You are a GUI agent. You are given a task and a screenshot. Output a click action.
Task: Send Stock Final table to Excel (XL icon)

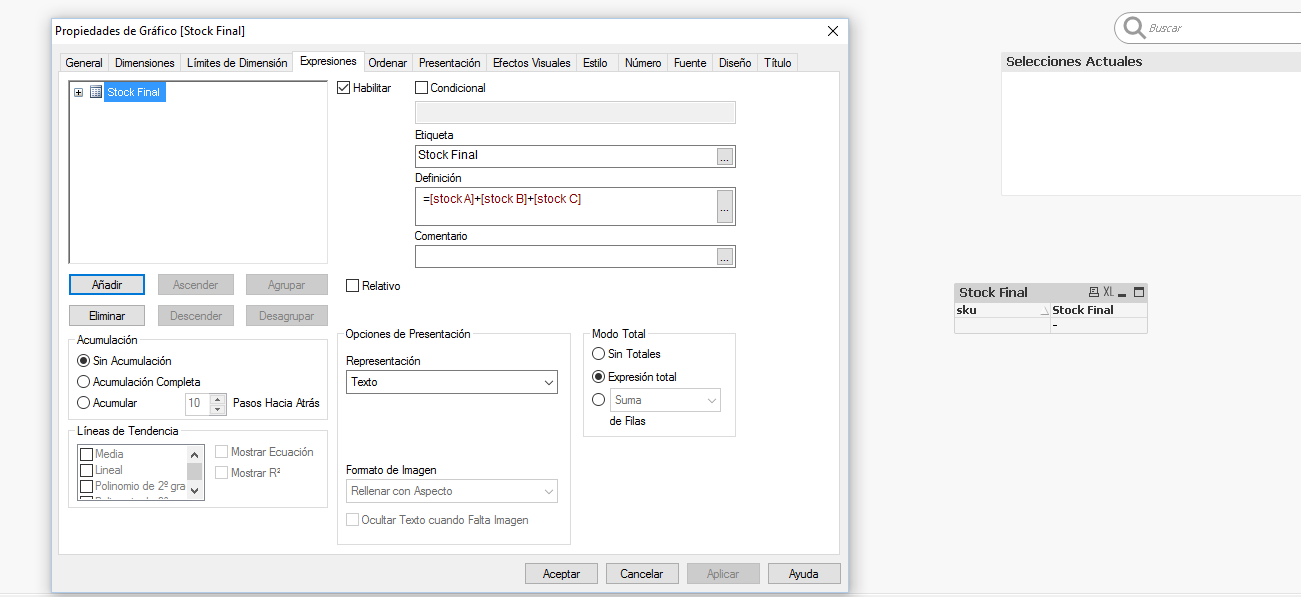(x=1108, y=292)
